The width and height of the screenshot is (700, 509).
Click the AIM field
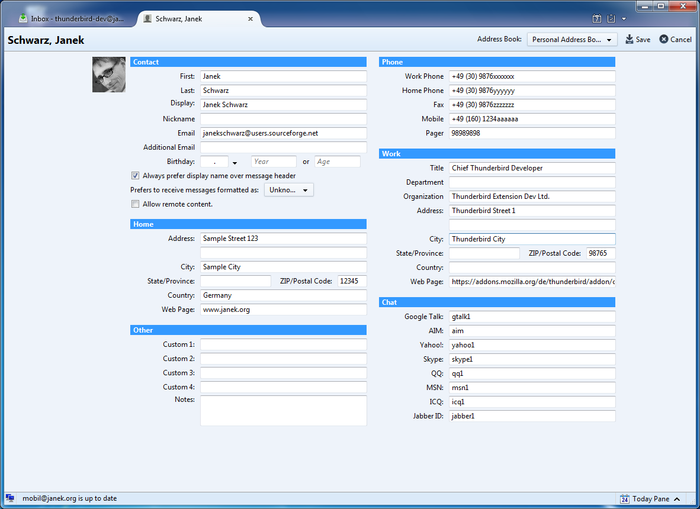click(x=532, y=331)
